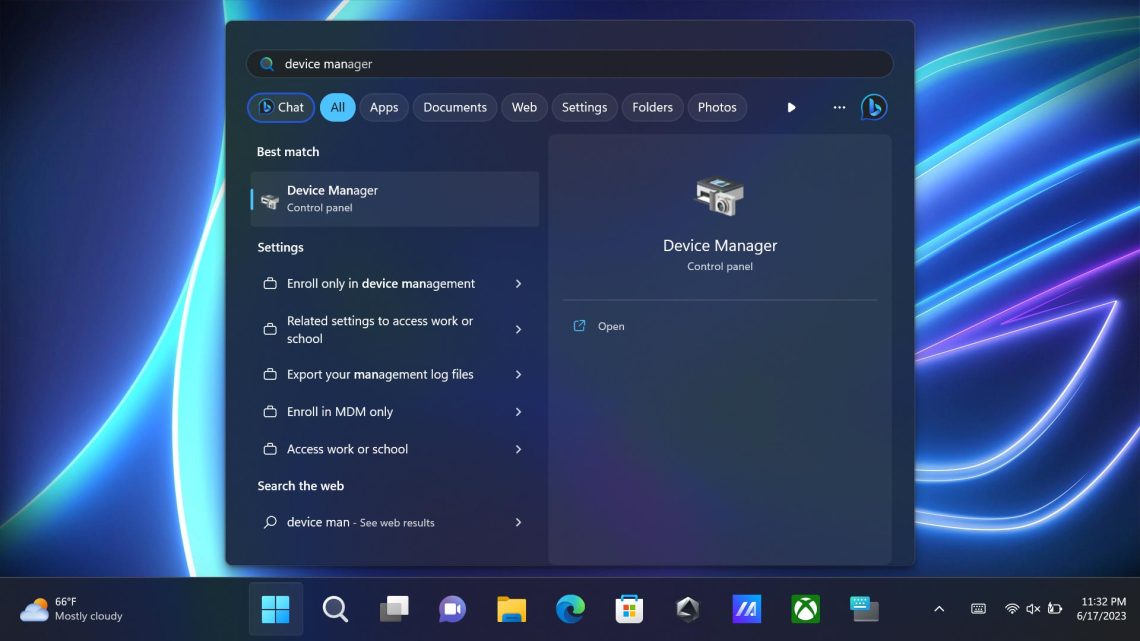Show more filter tabs with play arrow

coord(791,108)
